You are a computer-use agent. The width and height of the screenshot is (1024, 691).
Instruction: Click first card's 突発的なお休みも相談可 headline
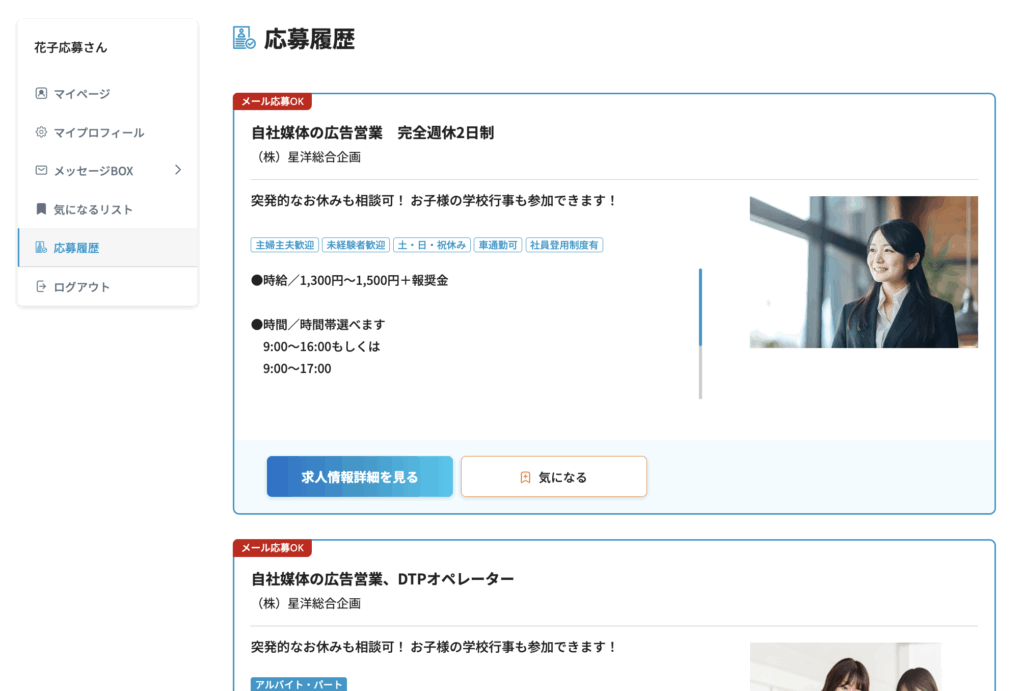tap(434, 201)
